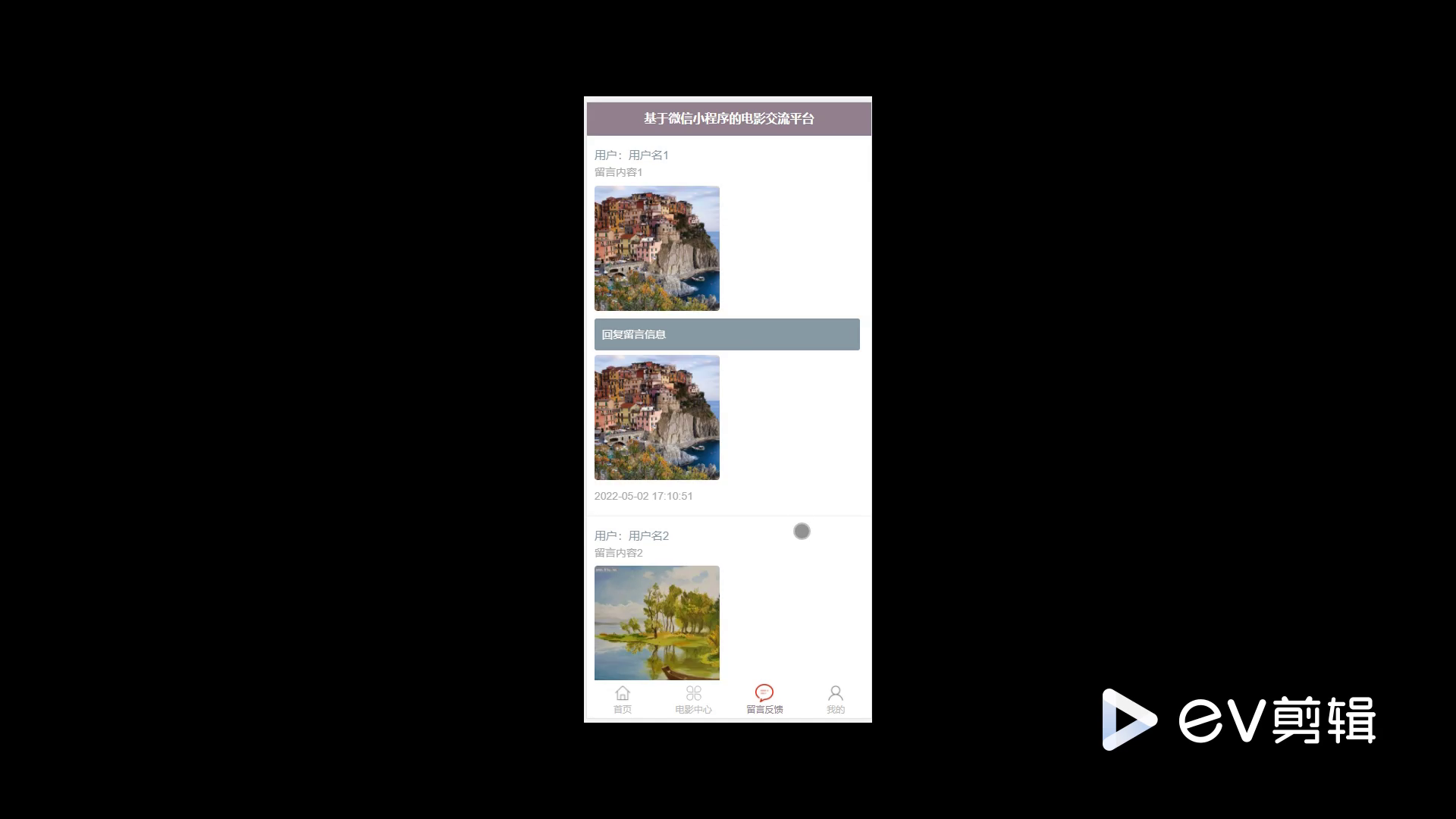Open the cliff village image under 留言内容1

657,248
